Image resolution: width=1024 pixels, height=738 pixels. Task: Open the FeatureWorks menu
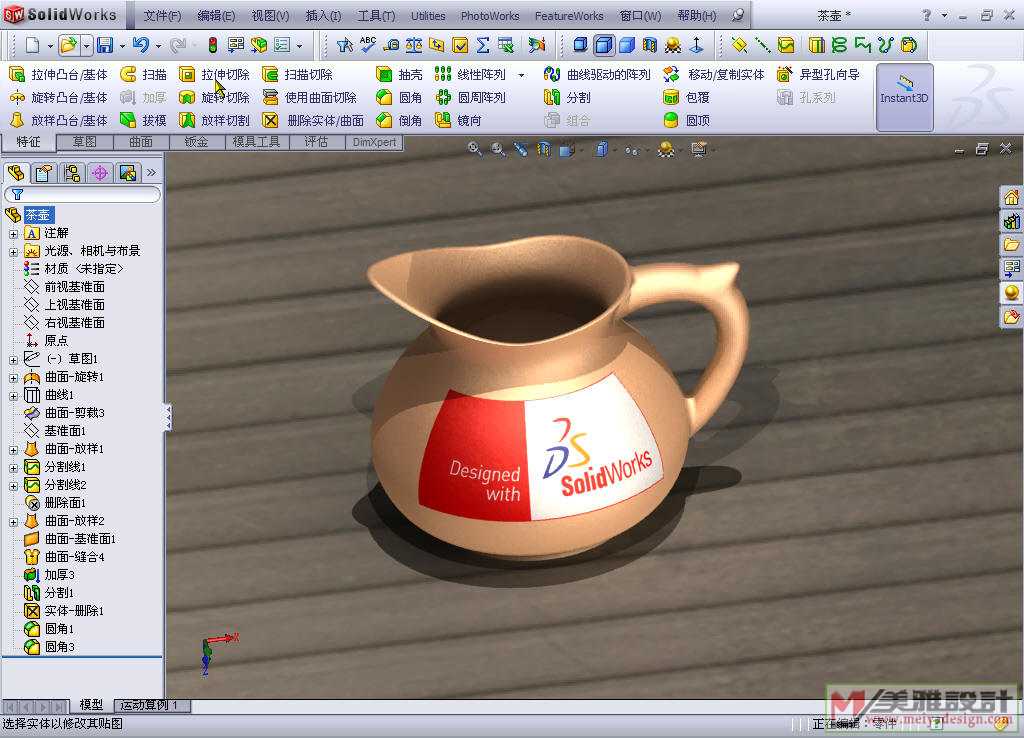pos(569,16)
